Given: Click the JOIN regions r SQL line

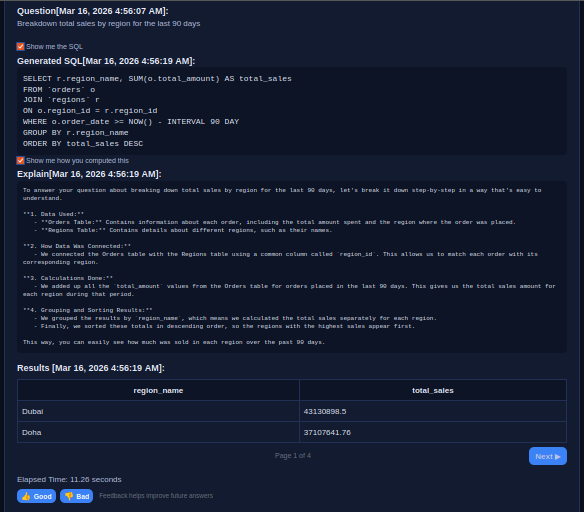Looking at the screenshot, I should click(61, 100).
